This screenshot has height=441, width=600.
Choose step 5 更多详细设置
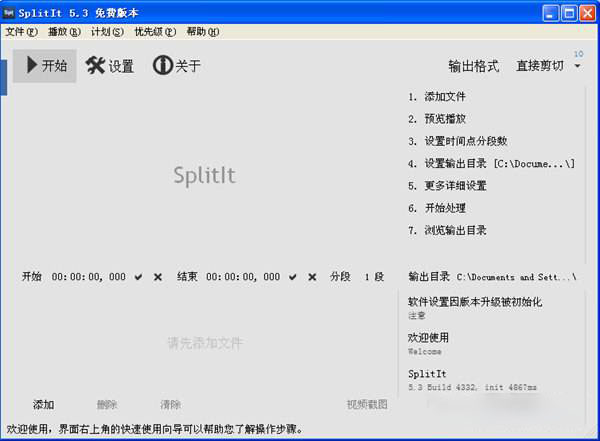[447, 186]
